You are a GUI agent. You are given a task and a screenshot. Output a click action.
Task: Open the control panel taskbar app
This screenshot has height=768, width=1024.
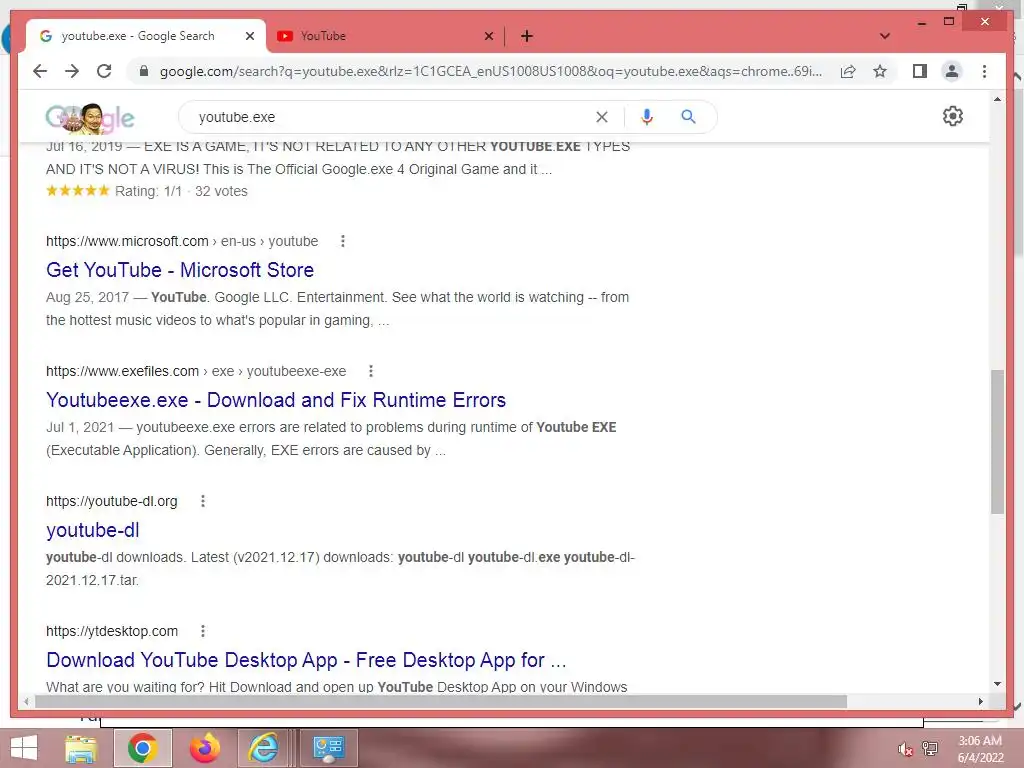[x=328, y=748]
